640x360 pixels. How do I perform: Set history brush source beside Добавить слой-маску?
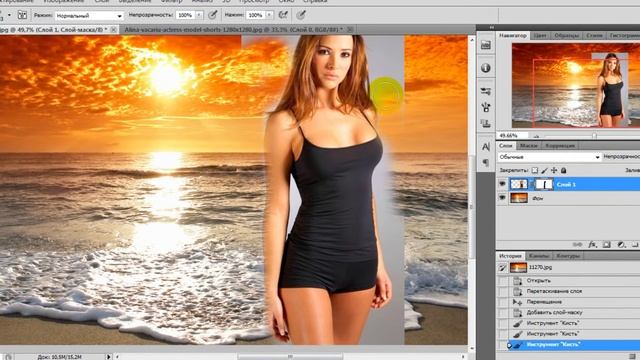pyautogui.click(x=502, y=313)
